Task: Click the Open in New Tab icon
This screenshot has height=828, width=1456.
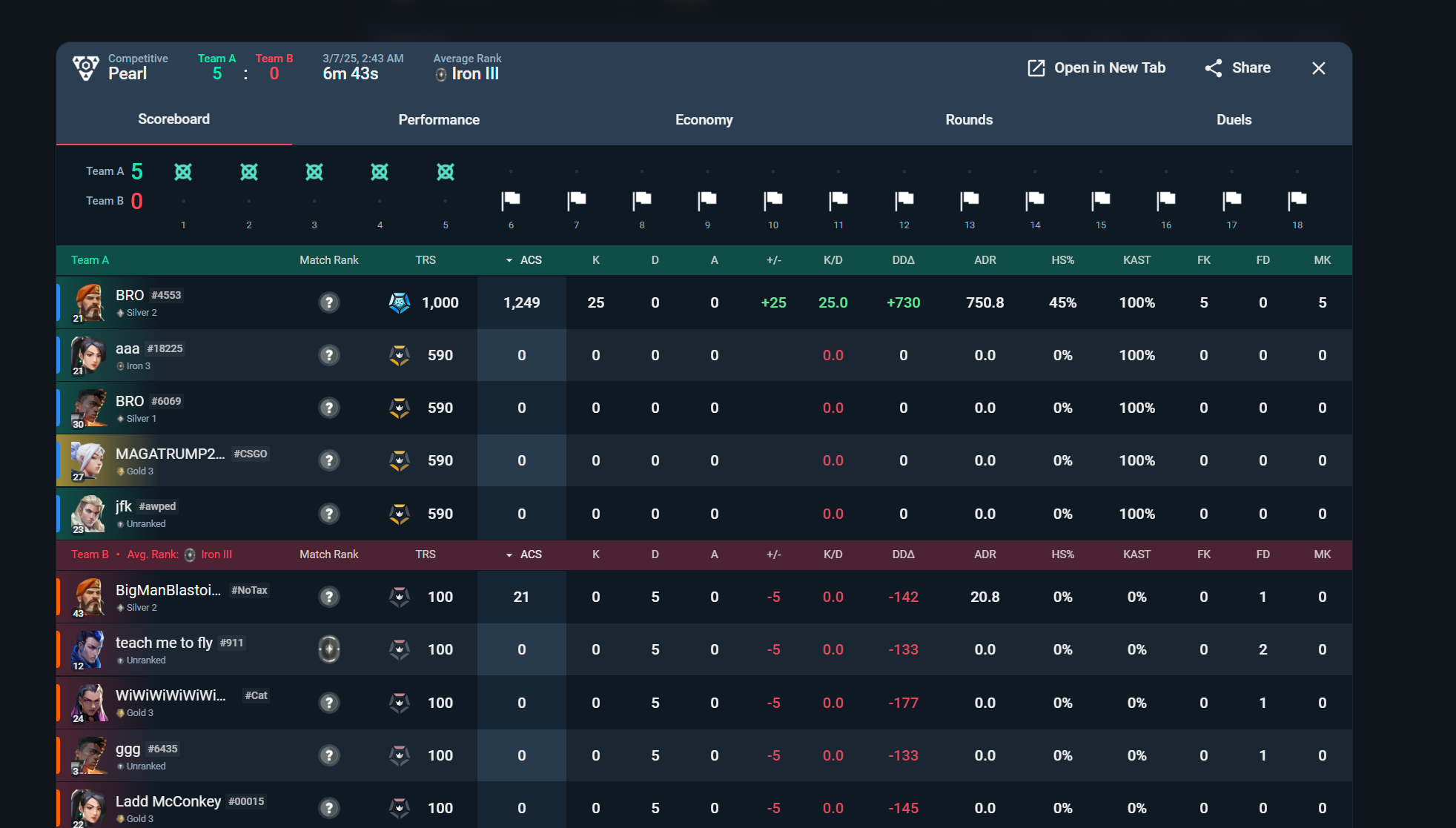Action: (1036, 68)
